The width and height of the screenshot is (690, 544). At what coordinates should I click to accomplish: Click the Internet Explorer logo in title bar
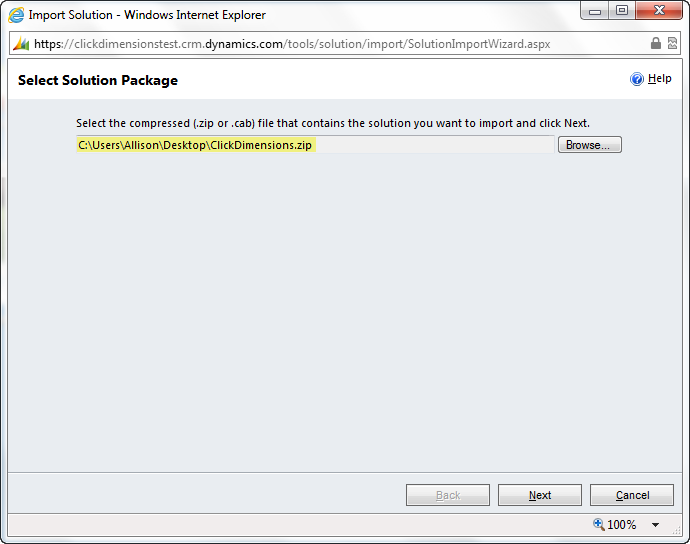16,15
